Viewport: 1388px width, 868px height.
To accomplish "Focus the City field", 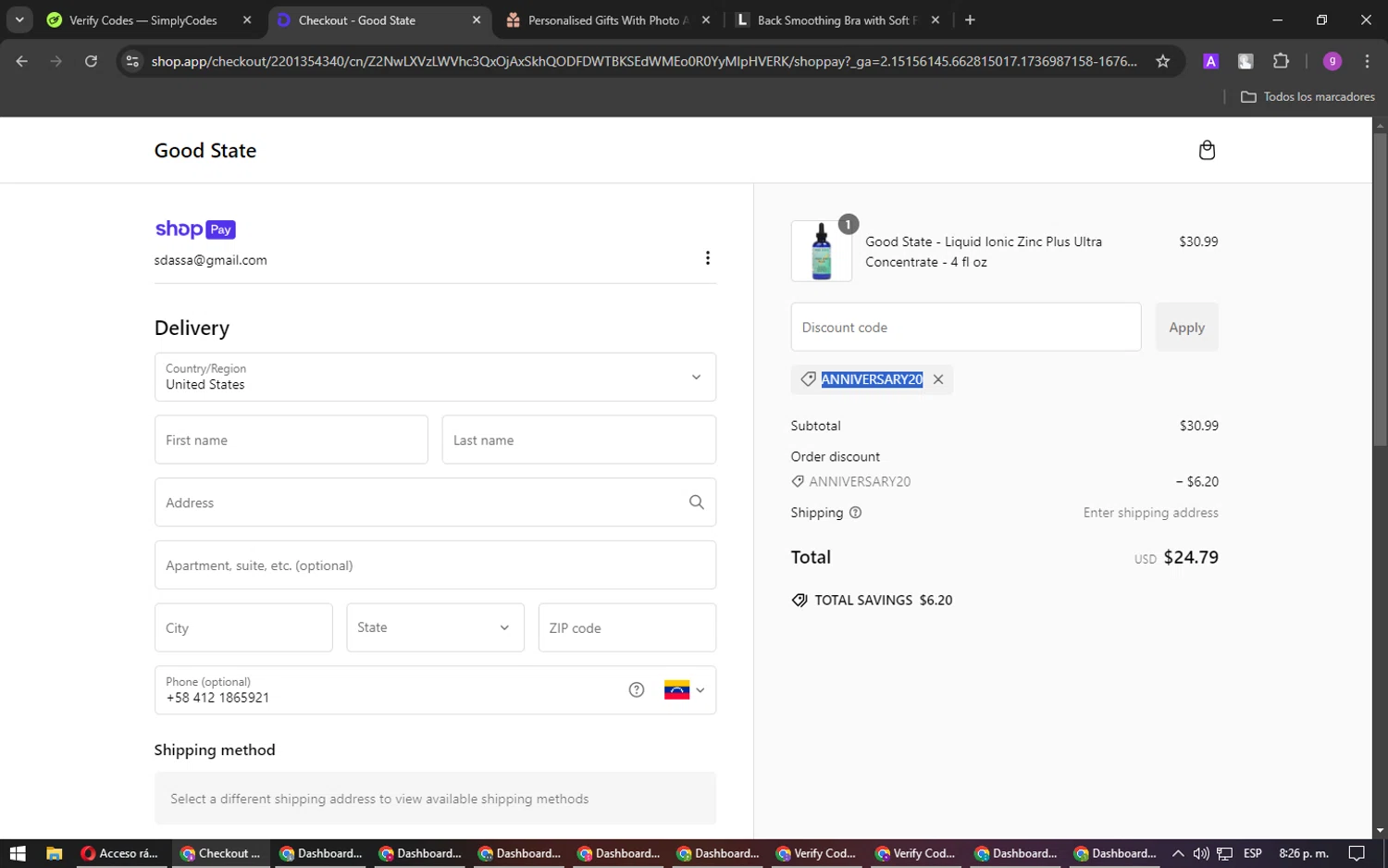I will pyautogui.click(x=243, y=627).
